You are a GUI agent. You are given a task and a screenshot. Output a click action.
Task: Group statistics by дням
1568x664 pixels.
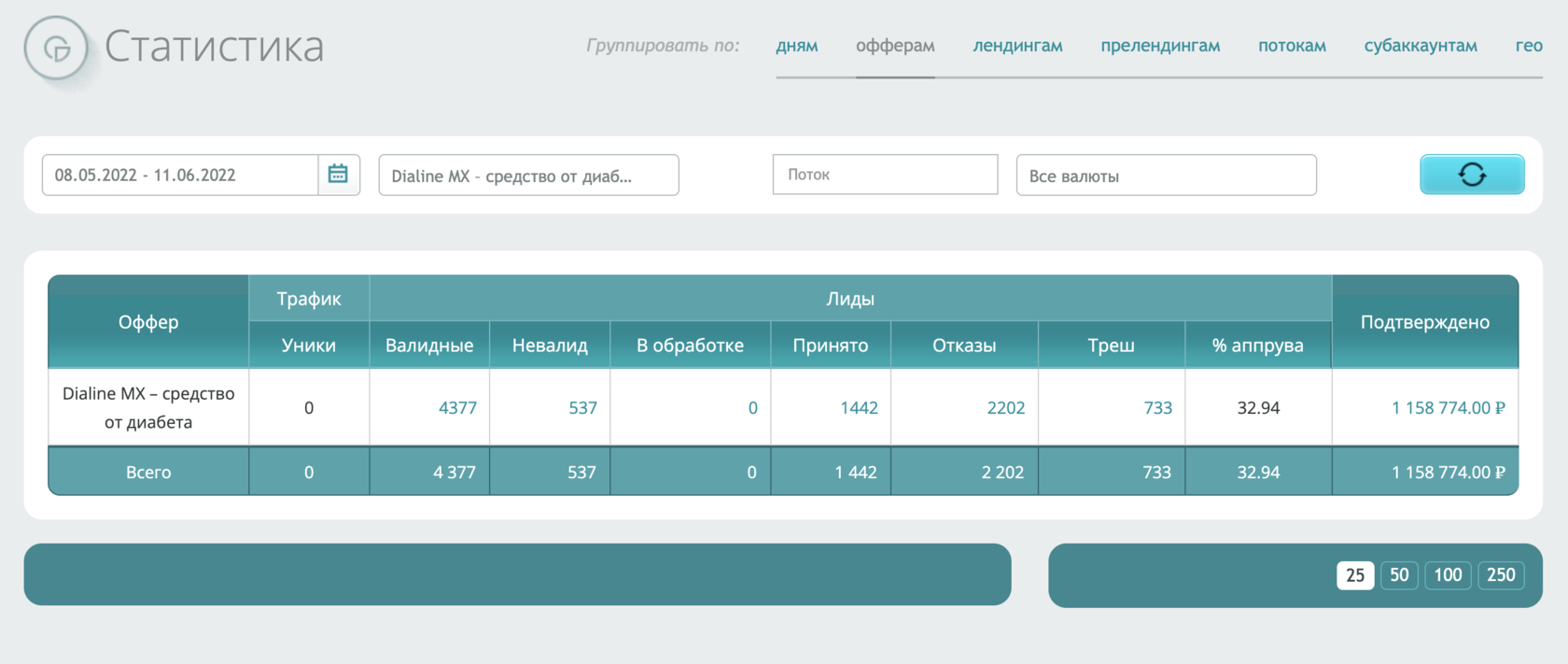797,46
